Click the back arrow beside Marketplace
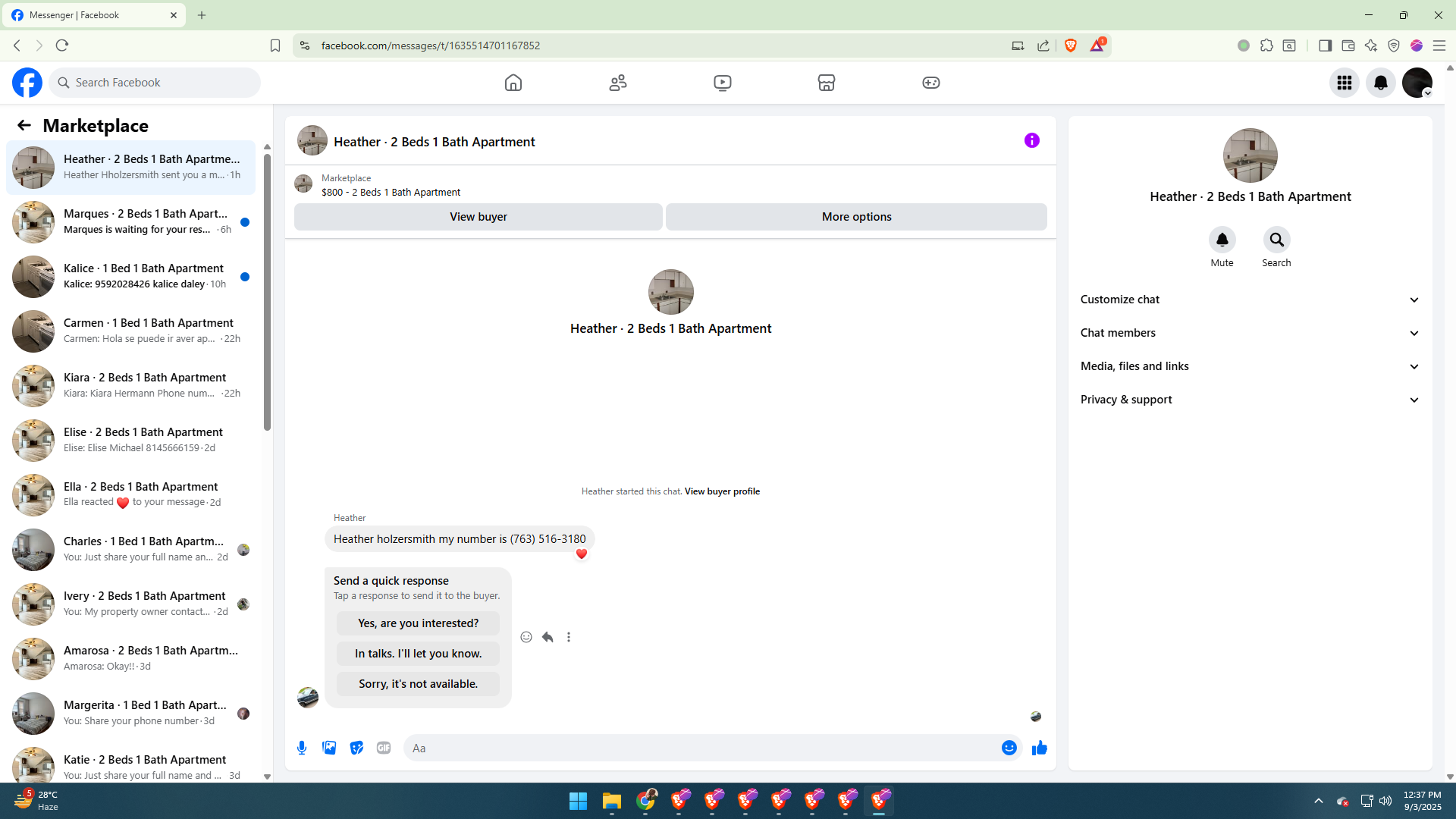 pos(24,126)
